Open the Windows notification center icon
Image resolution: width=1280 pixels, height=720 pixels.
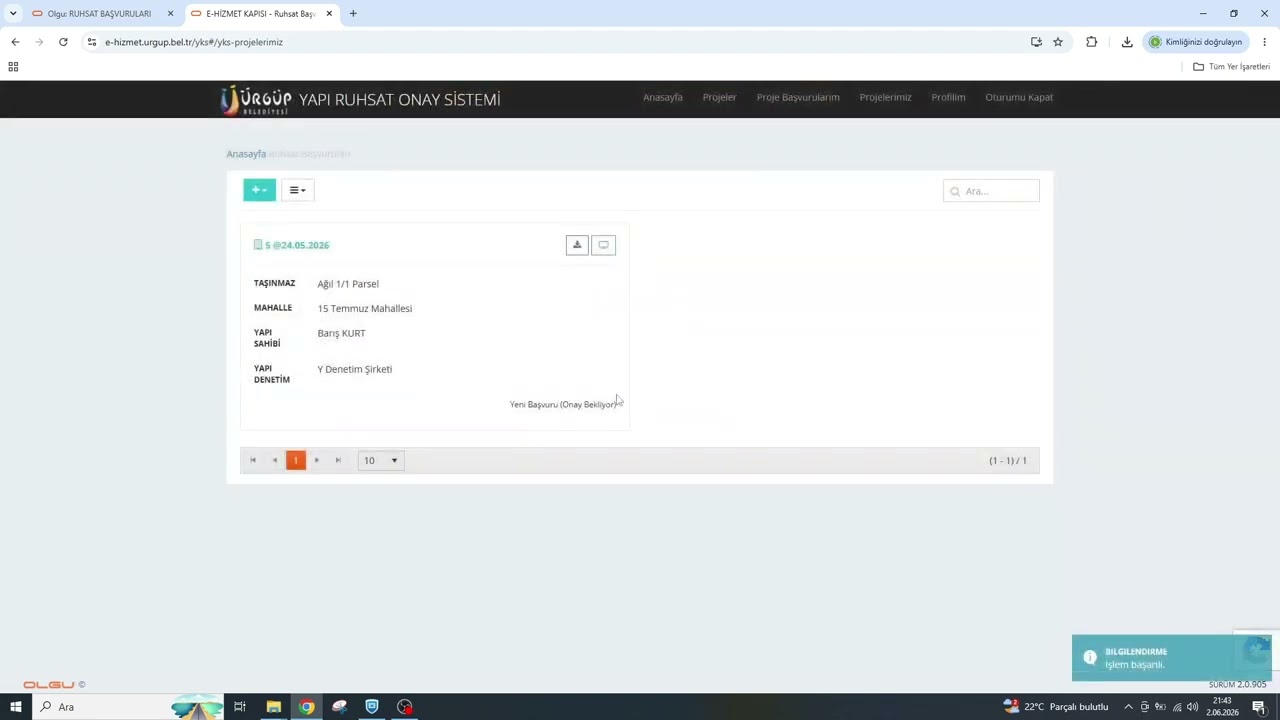1259,707
